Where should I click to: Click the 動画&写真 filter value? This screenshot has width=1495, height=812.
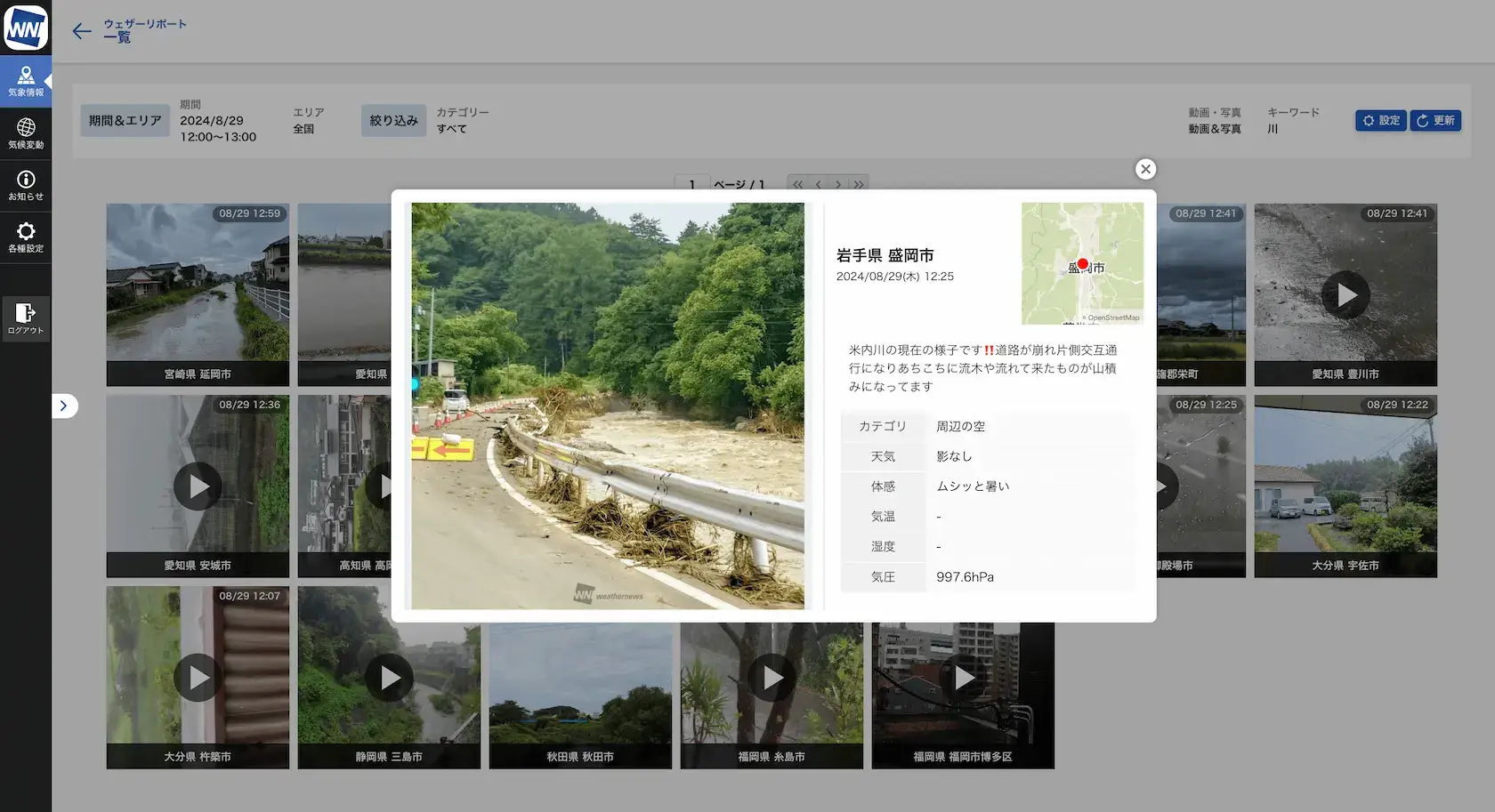tap(1214, 129)
